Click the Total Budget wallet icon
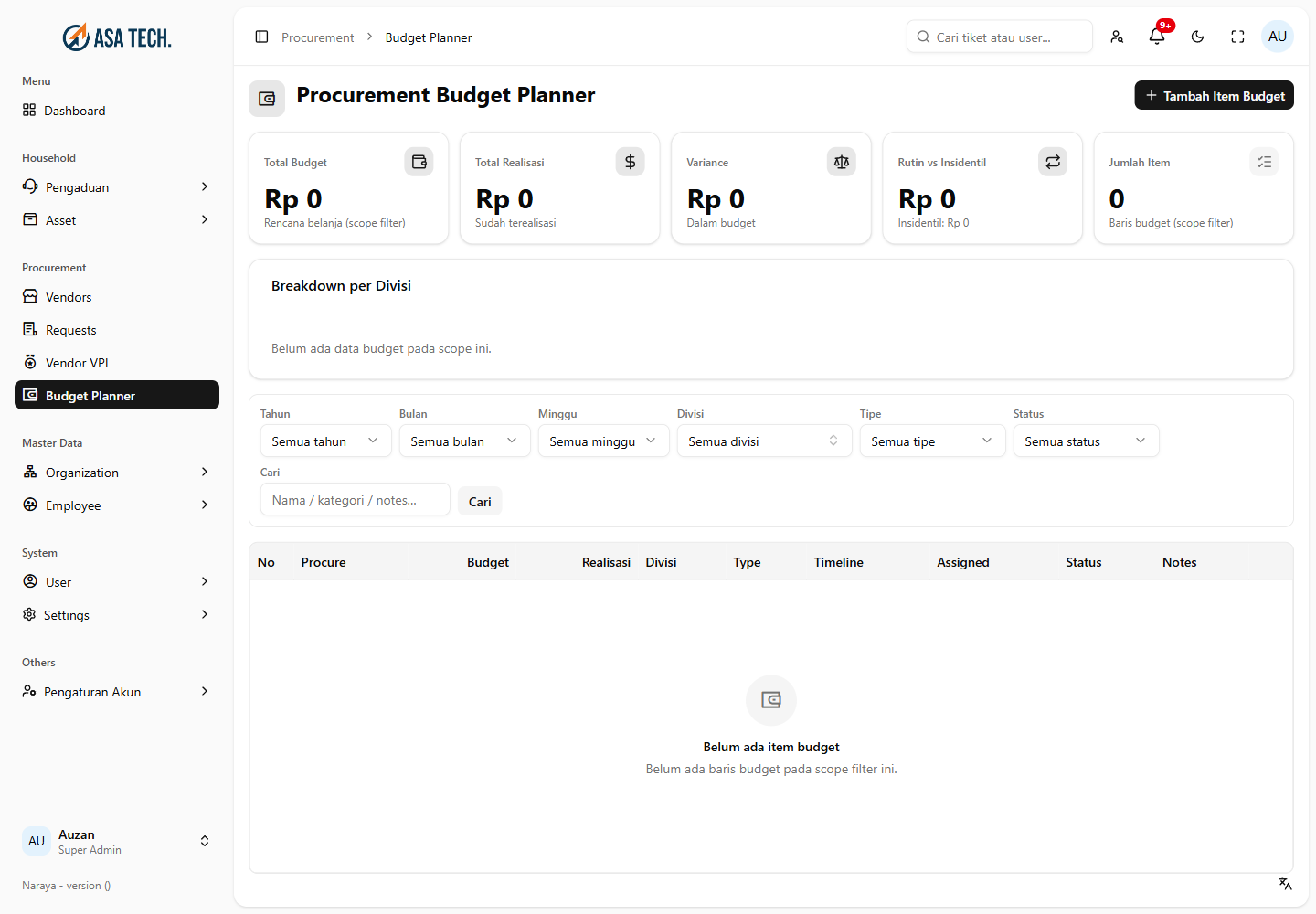 [x=419, y=162]
